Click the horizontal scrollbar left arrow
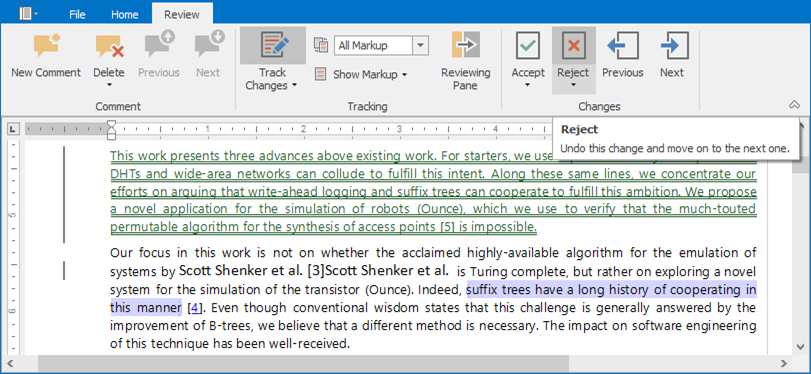Image resolution: width=811 pixels, height=374 pixels. 9,363
